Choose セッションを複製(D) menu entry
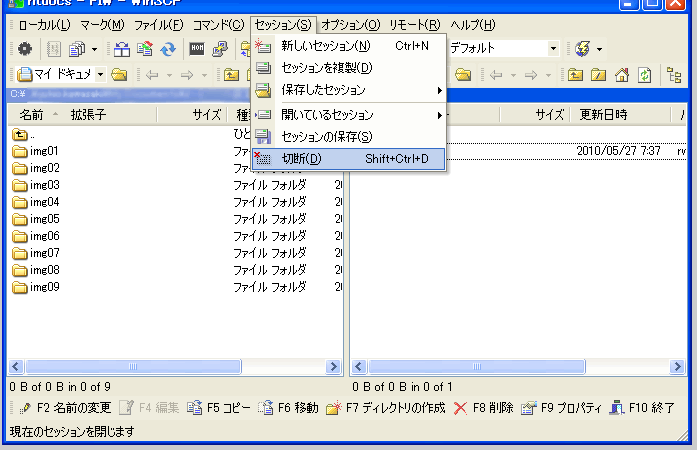 [x=348, y=68]
